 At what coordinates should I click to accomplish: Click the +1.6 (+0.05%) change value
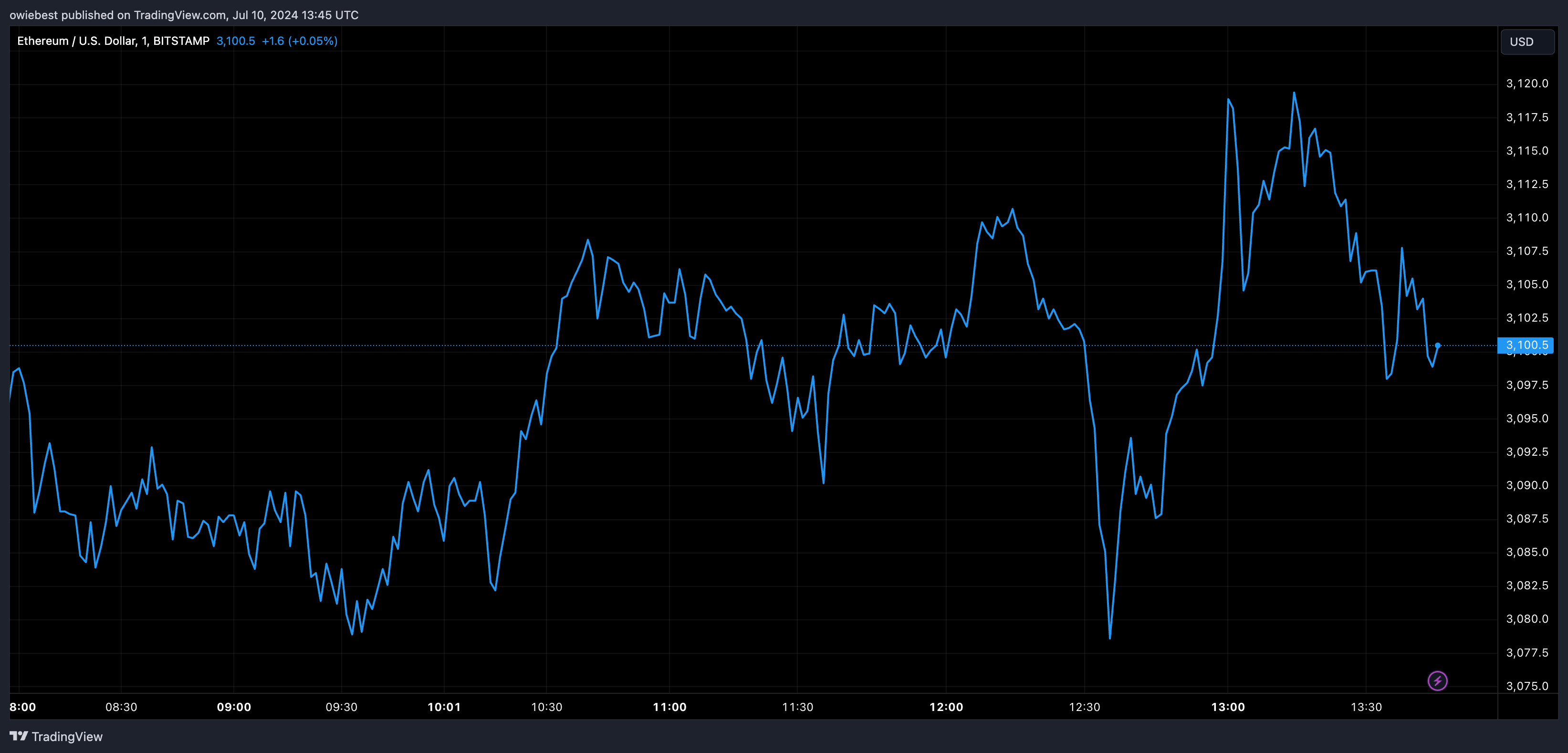(x=300, y=41)
